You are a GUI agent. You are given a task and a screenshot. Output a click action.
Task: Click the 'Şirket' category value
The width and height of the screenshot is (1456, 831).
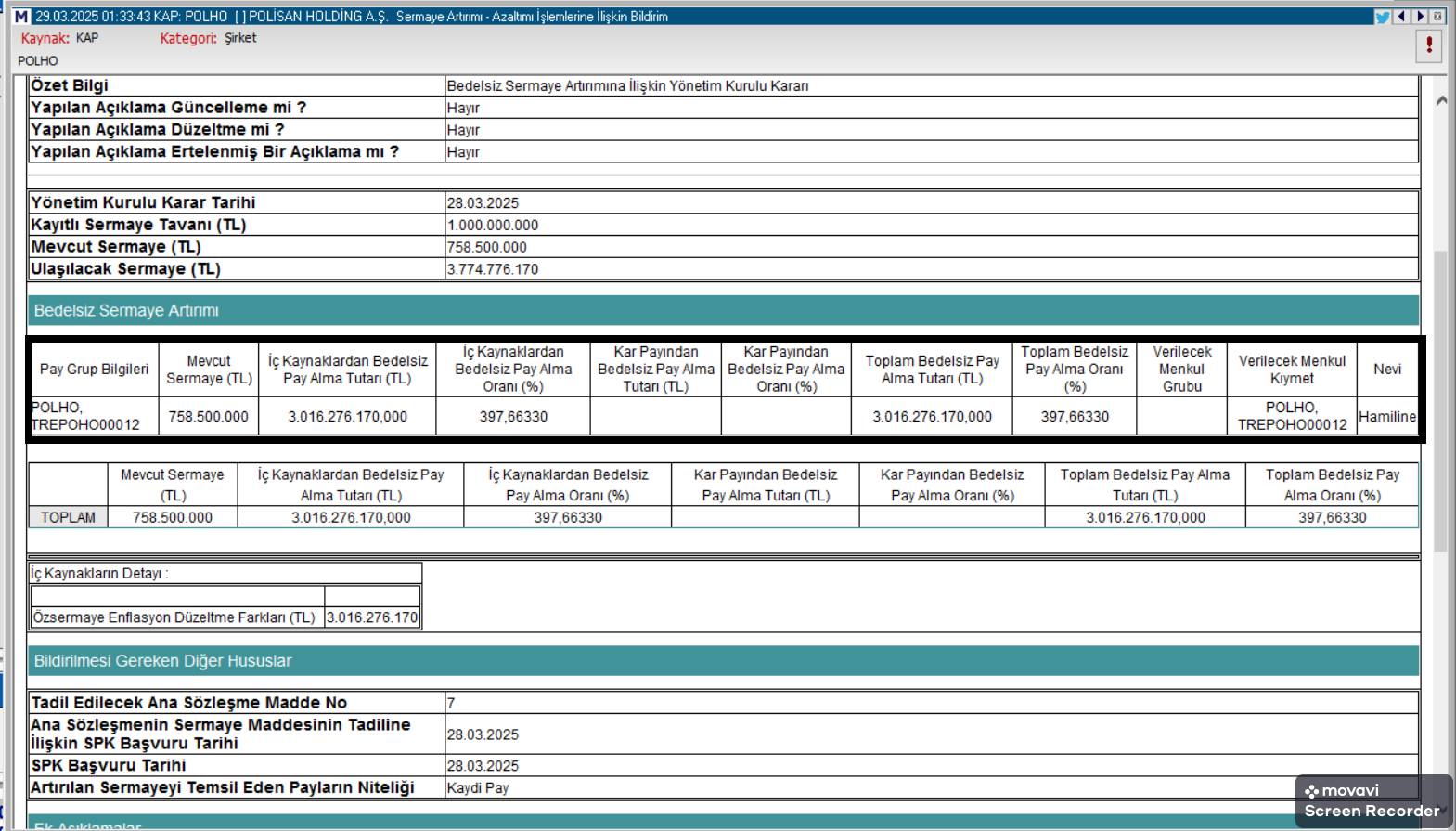(240, 38)
